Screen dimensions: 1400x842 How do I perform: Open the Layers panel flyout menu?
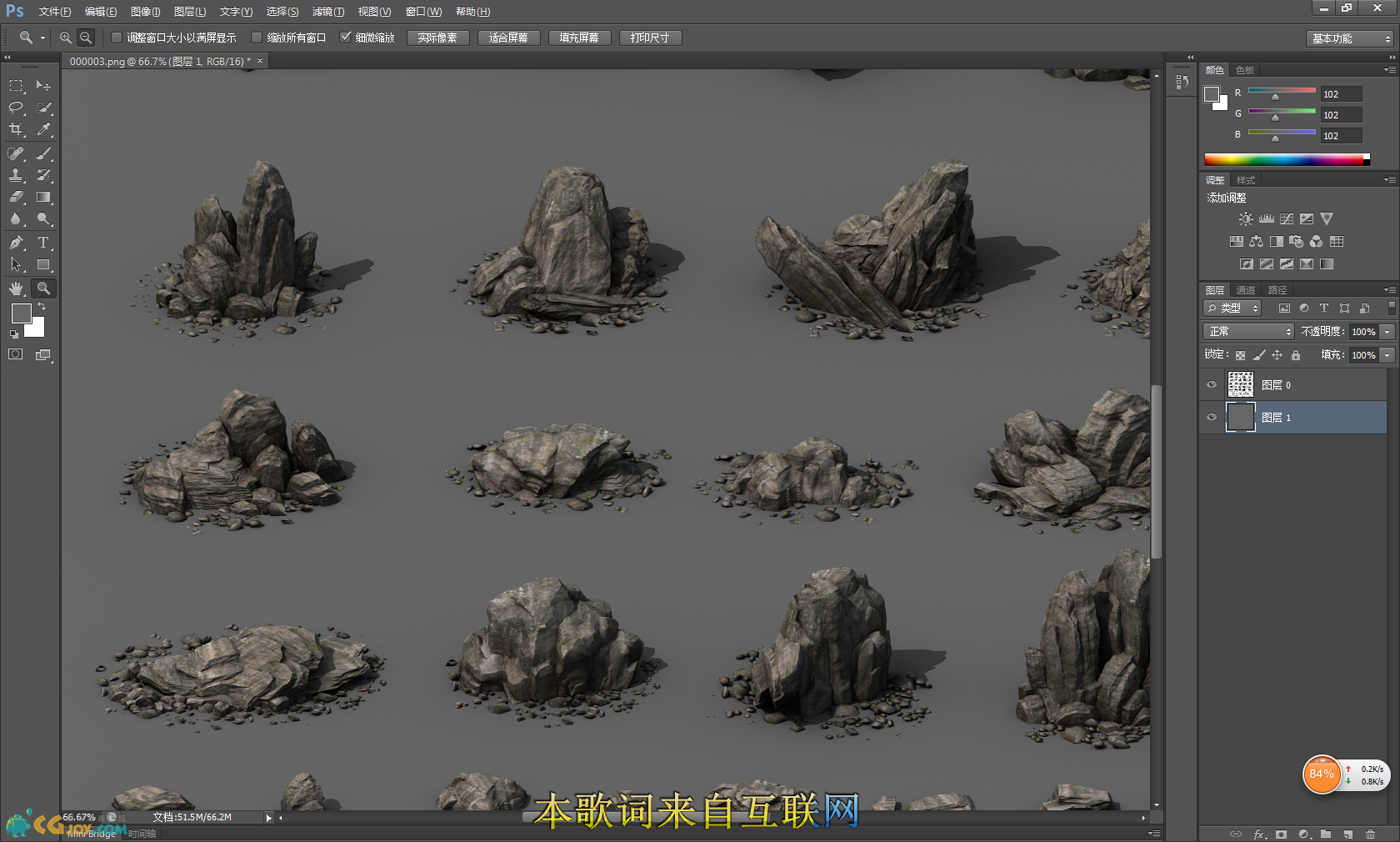[x=1390, y=290]
